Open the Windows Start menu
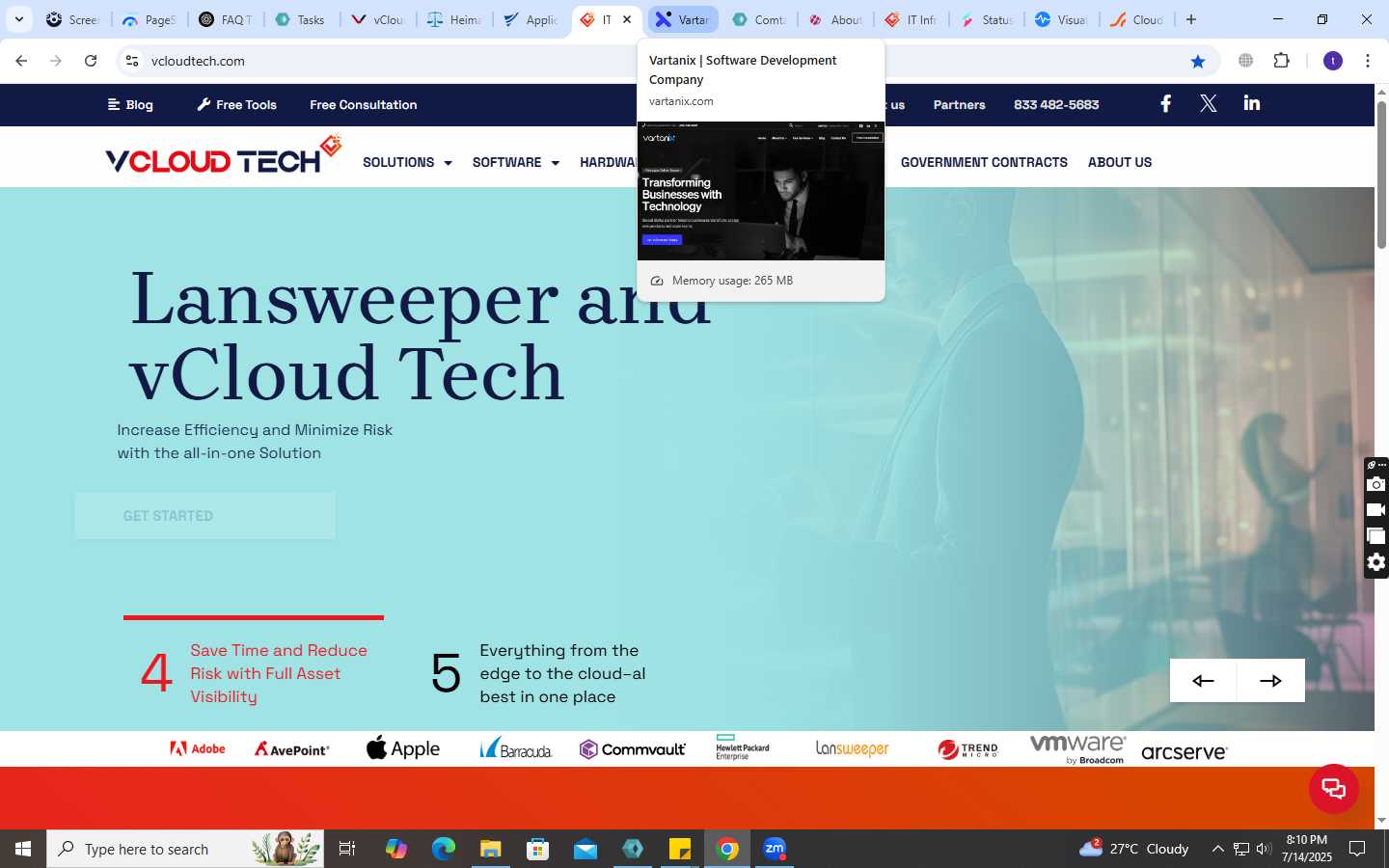The height and width of the screenshot is (868, 1389). (x=23, y=849)
